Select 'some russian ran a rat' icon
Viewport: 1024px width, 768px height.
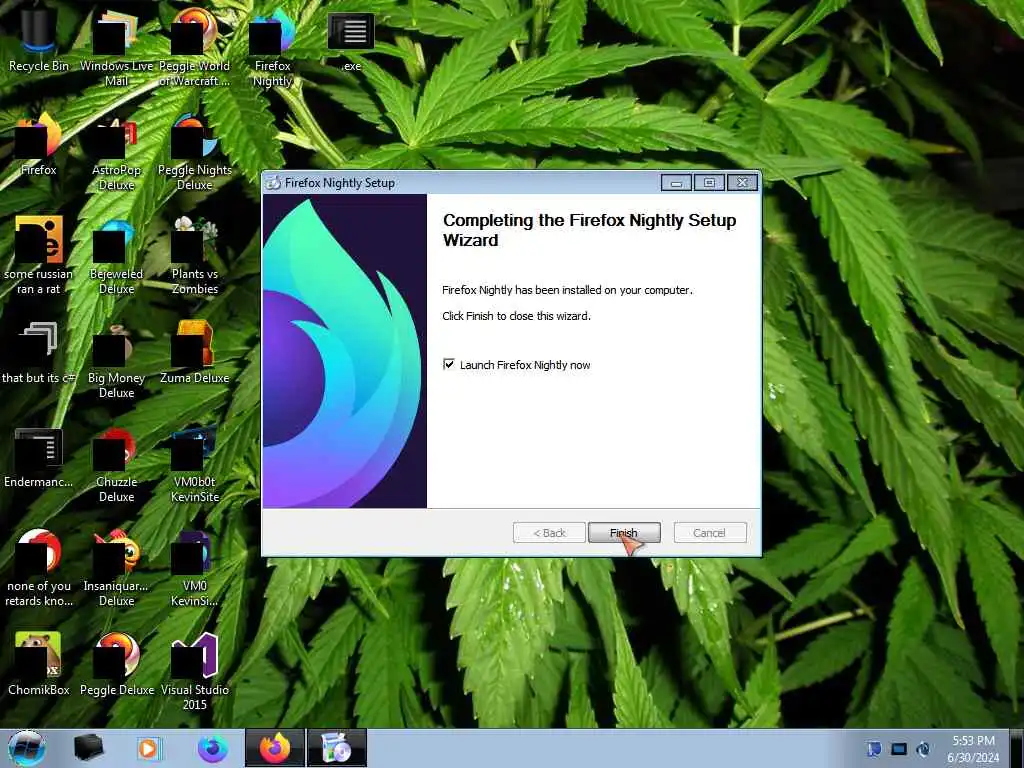(39, 255)
